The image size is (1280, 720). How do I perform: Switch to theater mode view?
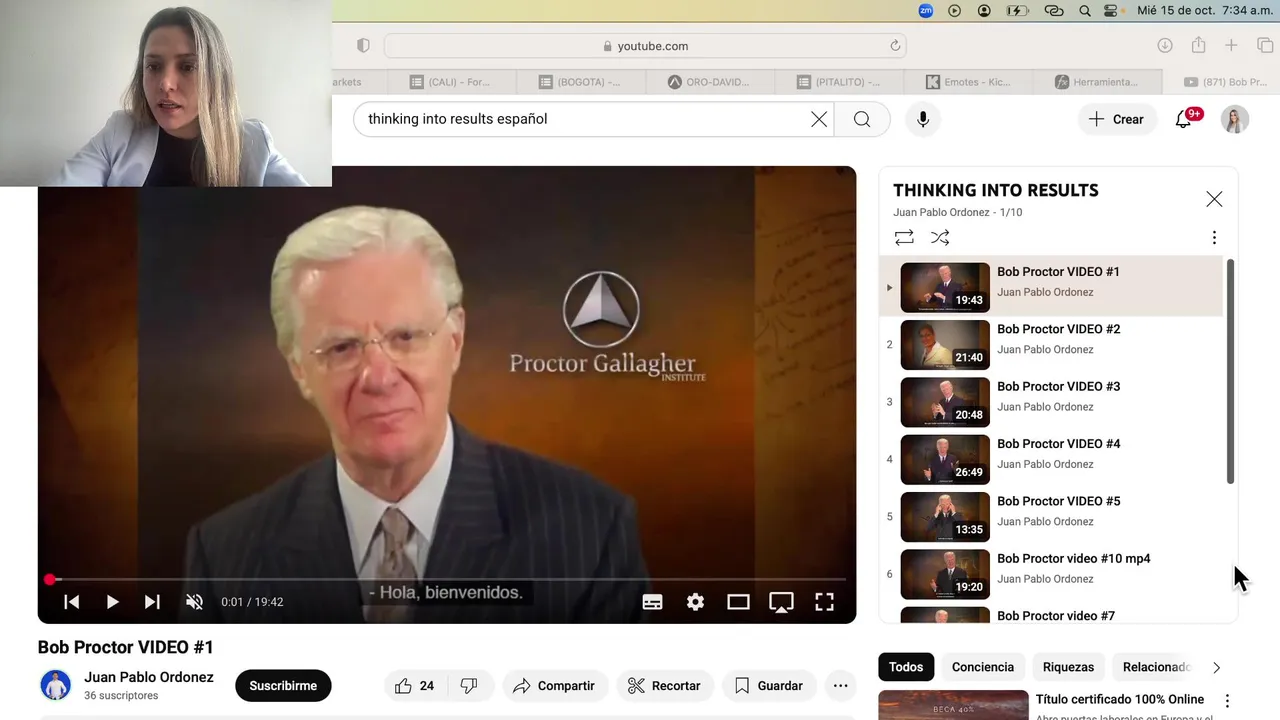pos(738,602)
